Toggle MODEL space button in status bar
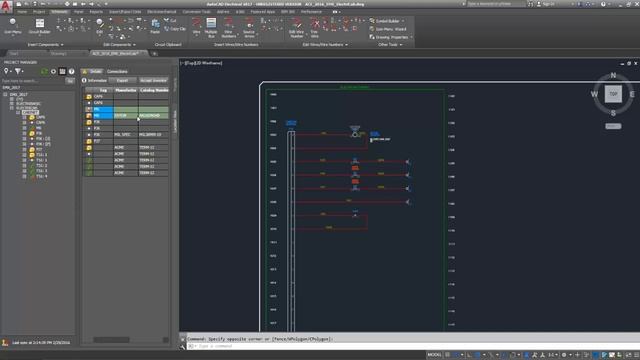 (x=434, y=355)
